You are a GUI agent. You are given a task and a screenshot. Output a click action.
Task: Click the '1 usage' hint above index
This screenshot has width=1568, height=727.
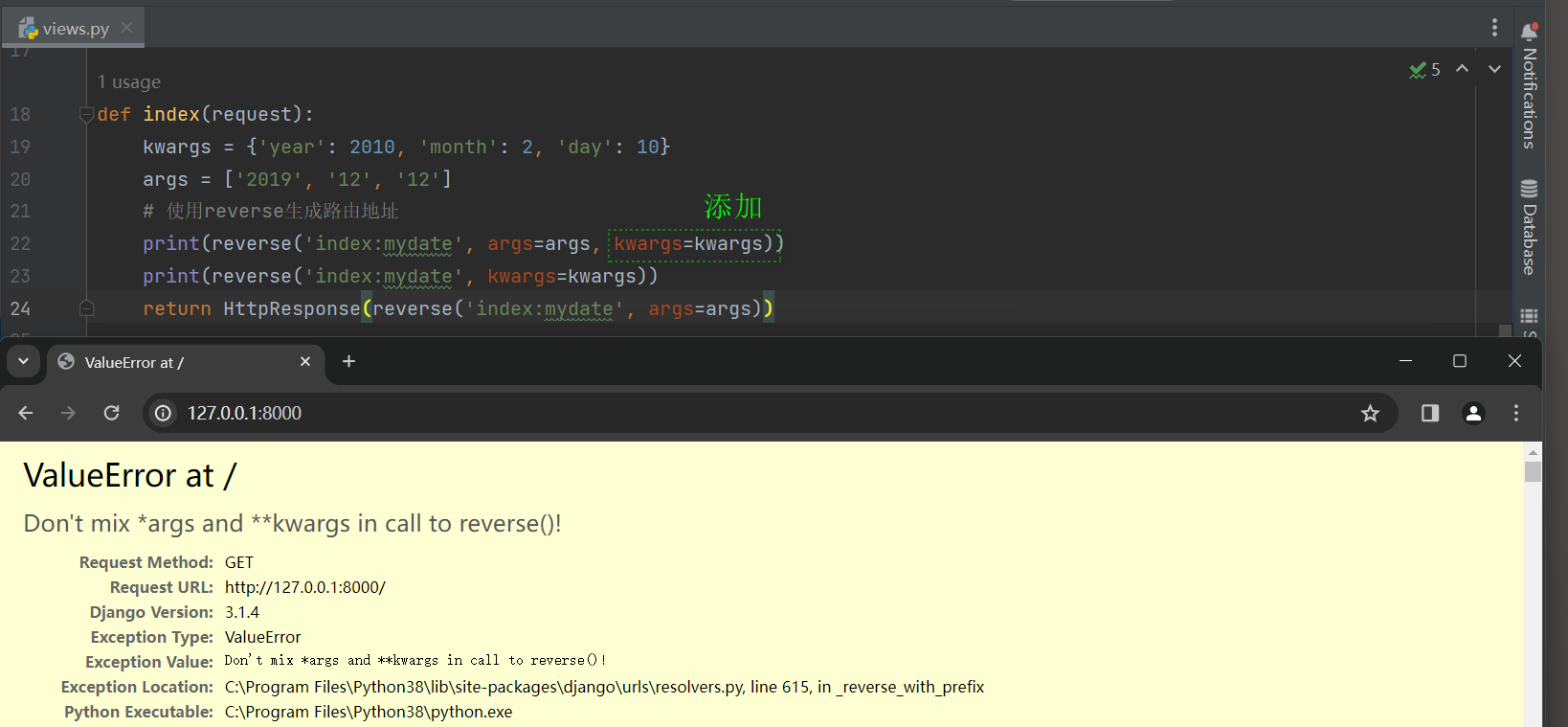(128, 82)
